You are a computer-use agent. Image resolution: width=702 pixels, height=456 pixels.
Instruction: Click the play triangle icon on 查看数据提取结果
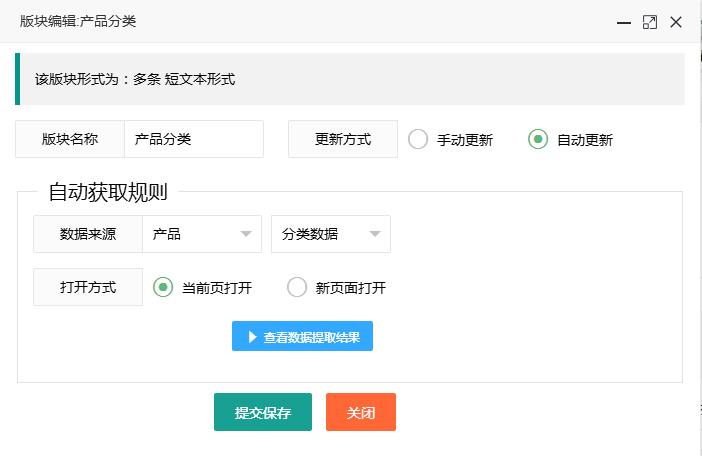coord(253,337)
